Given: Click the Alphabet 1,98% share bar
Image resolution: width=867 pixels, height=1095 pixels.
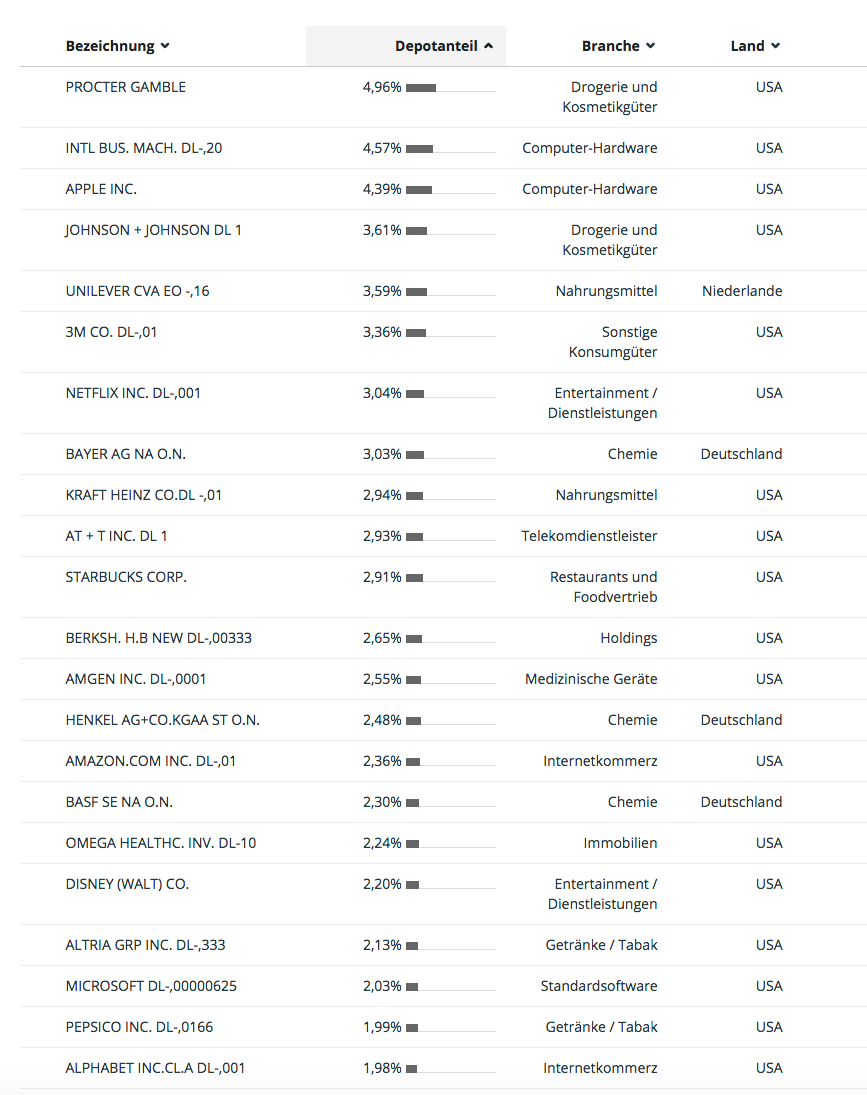Looking at the screenshot, I should (x=450, y=1068).
